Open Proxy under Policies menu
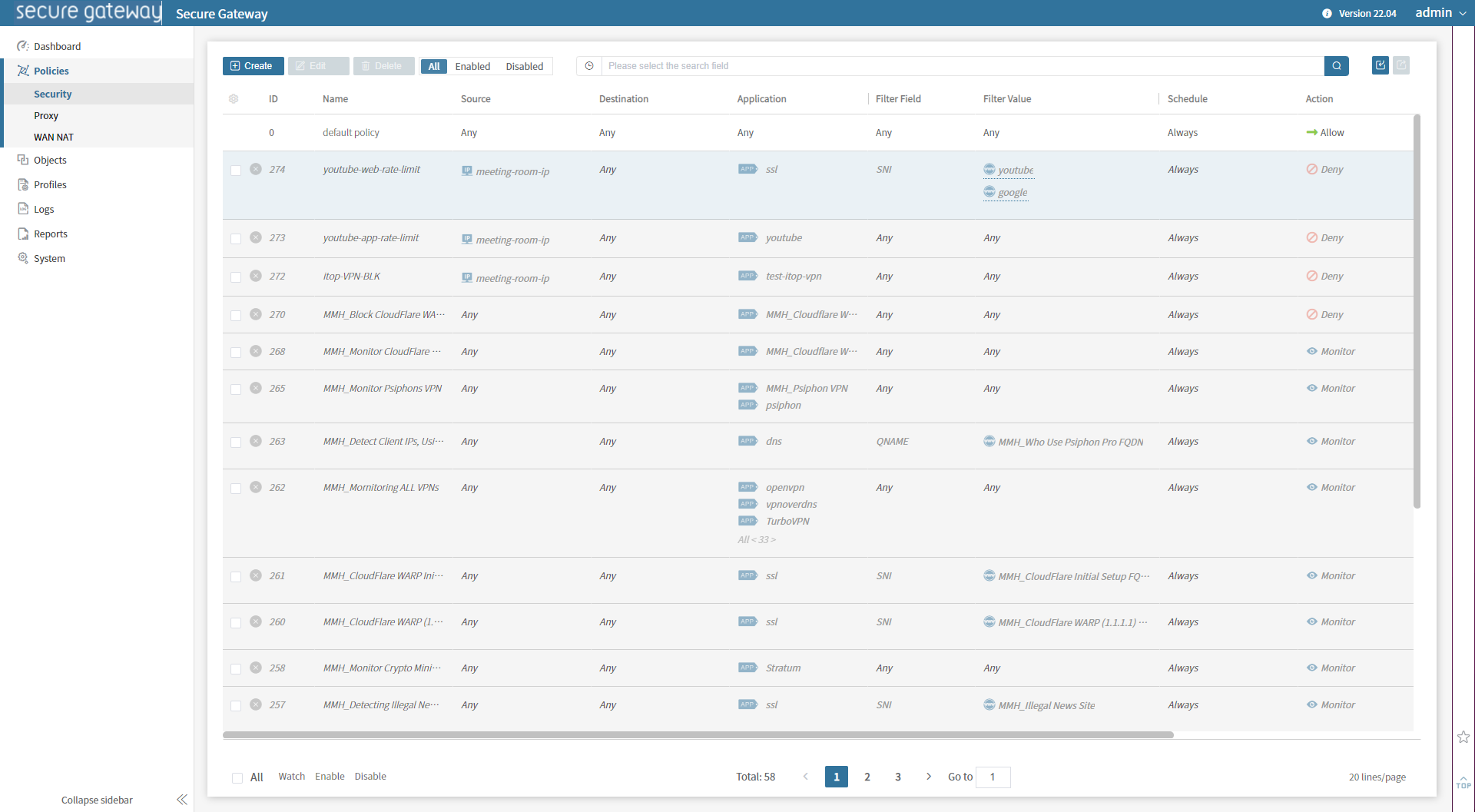 pos(46,115)
